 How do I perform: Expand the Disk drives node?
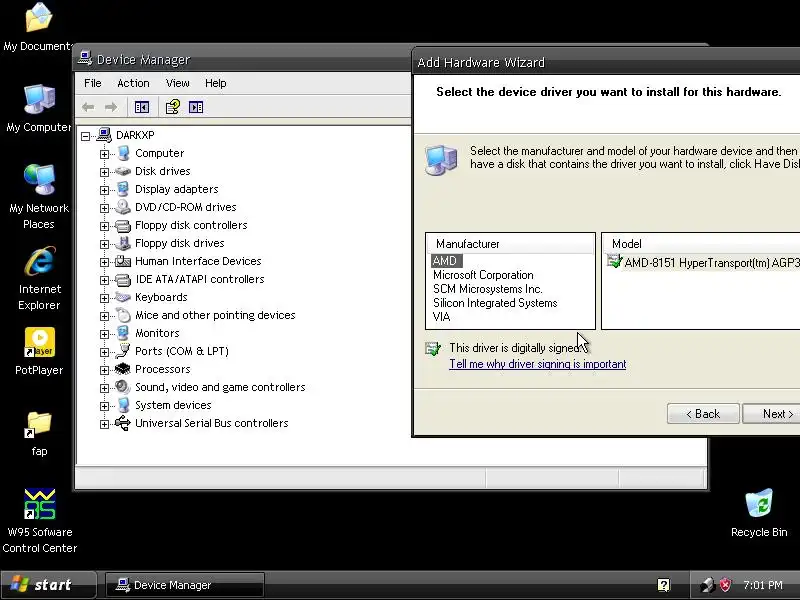pos(105,172)
